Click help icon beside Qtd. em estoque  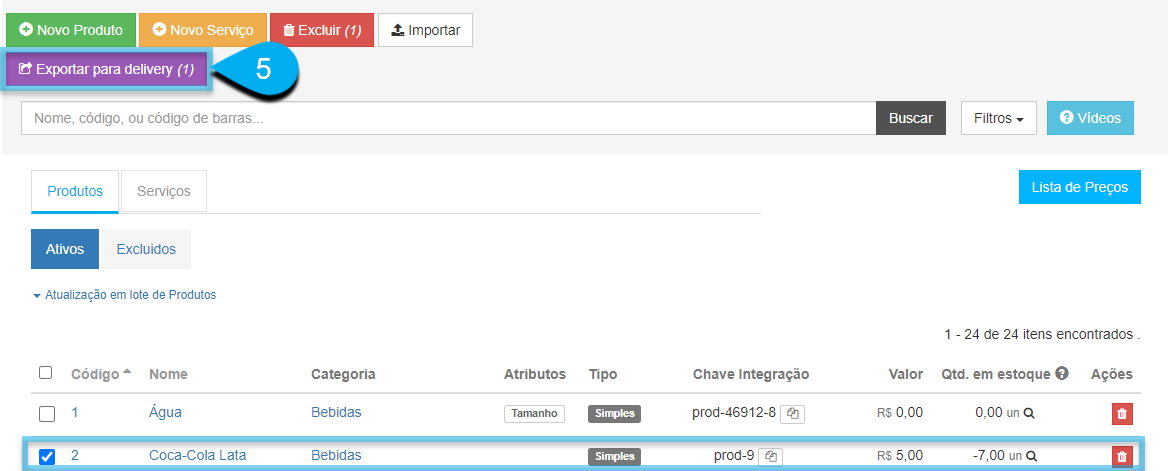[x=1062, y=373]
